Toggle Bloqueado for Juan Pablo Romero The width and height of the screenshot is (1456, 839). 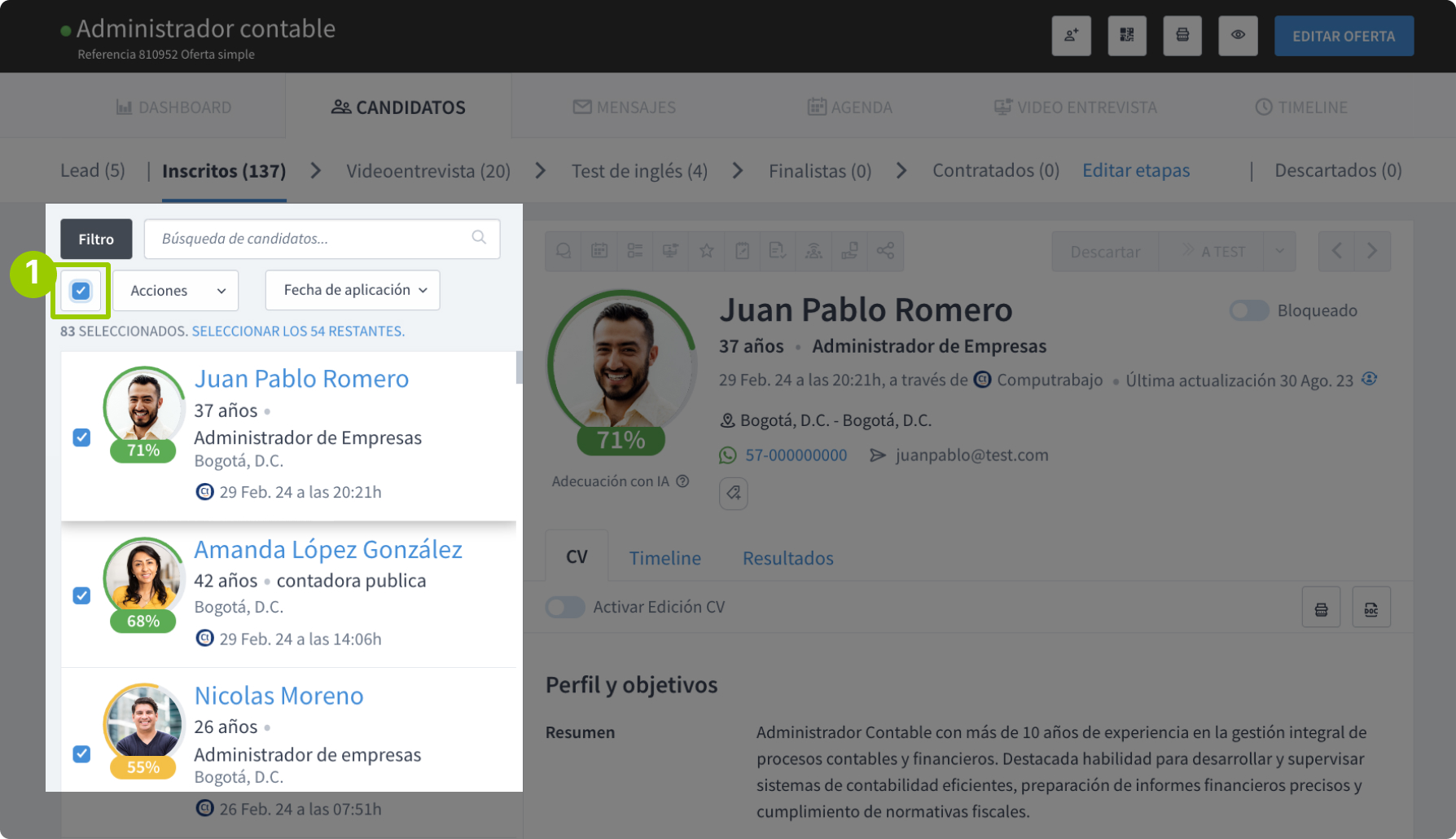click(1248, 310)
